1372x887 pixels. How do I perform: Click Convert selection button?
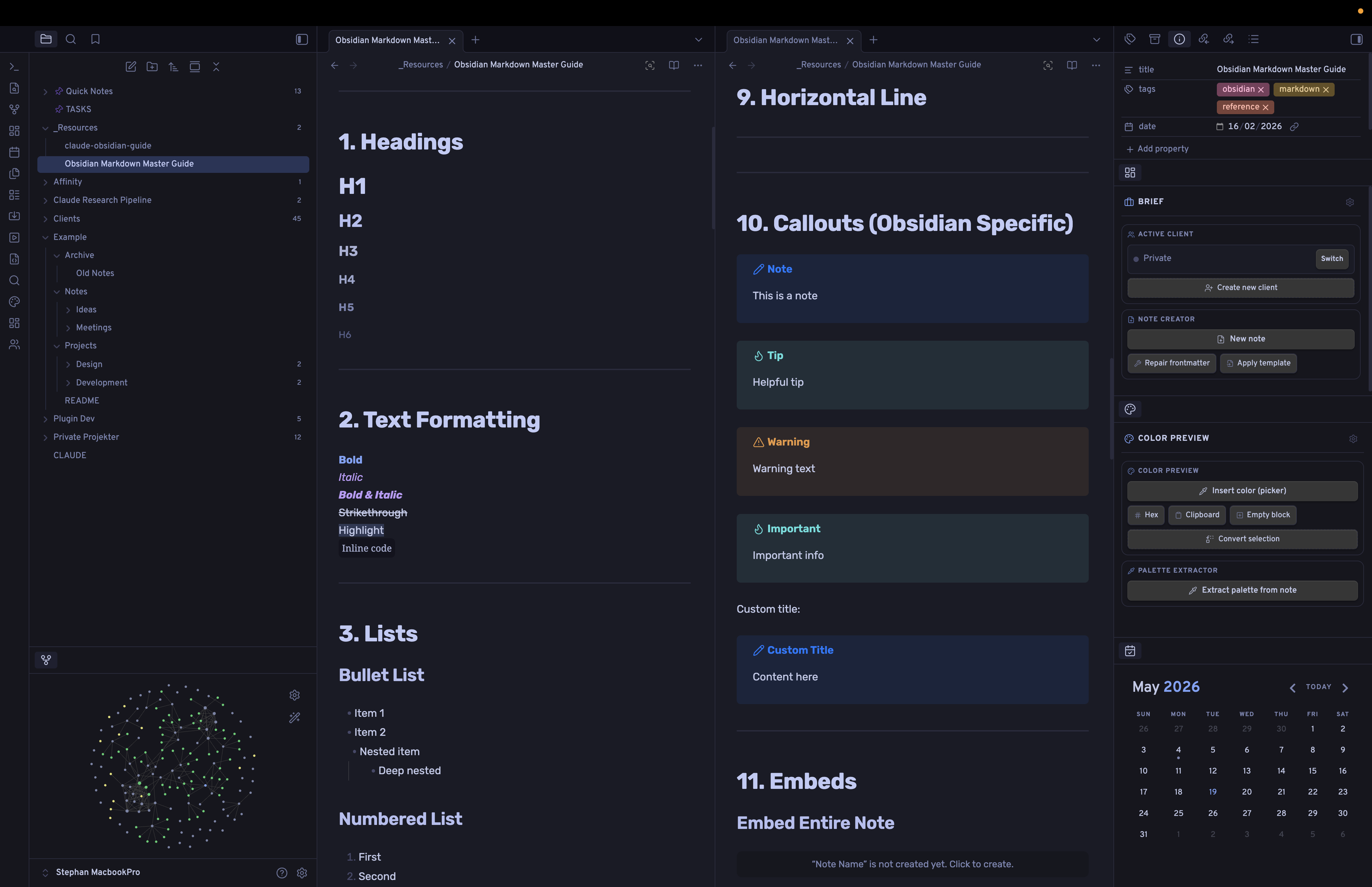[x=1243, y=539]
